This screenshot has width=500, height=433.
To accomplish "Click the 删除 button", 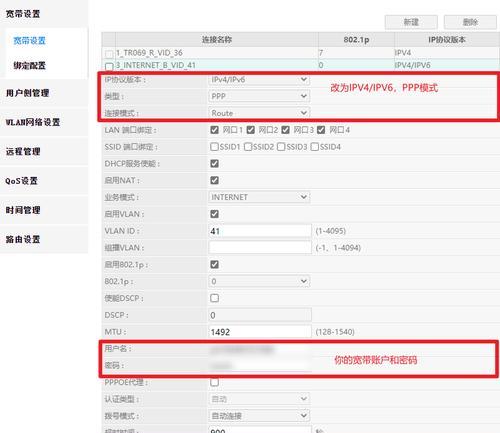I will [x=470, y=22].
